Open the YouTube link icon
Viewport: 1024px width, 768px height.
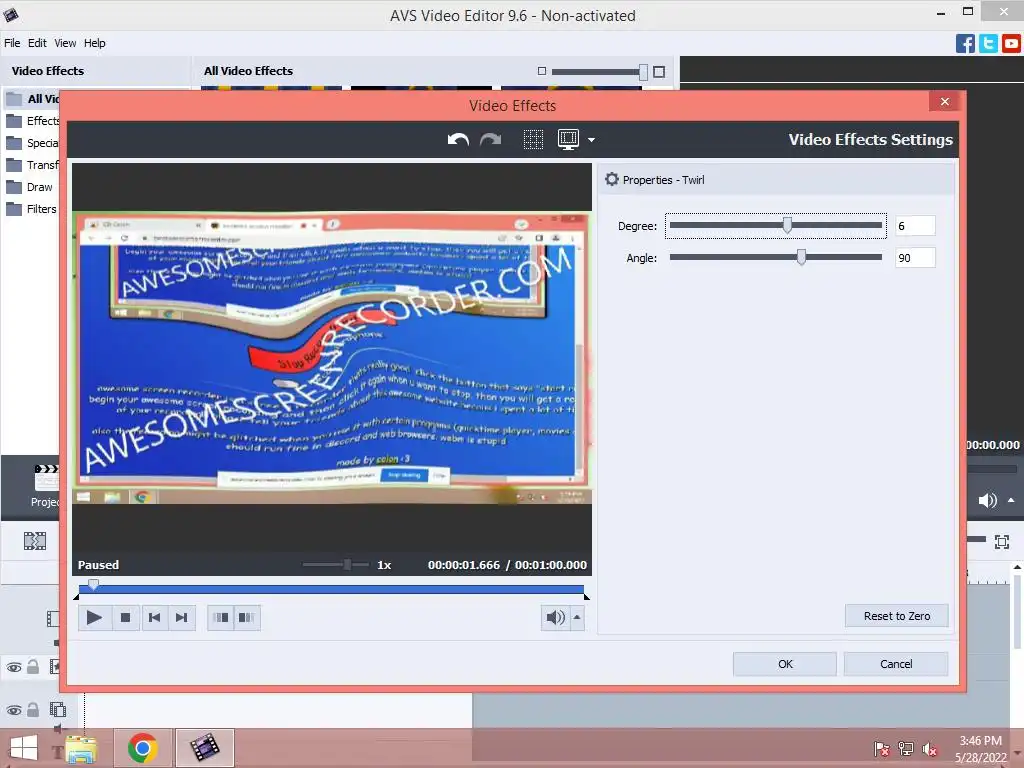coord(1011,44)
